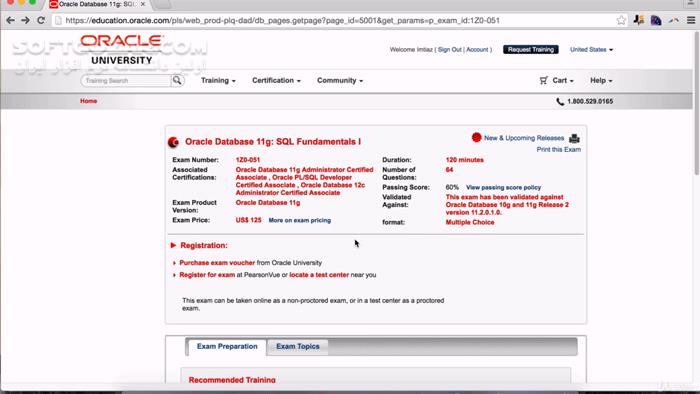Go back with browser back arrow

click(x=10, y=21)
